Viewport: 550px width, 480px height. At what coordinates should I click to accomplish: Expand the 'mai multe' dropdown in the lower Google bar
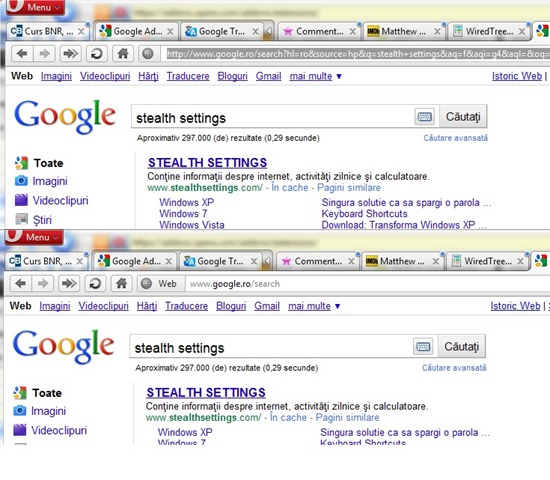tap(314, 306)
